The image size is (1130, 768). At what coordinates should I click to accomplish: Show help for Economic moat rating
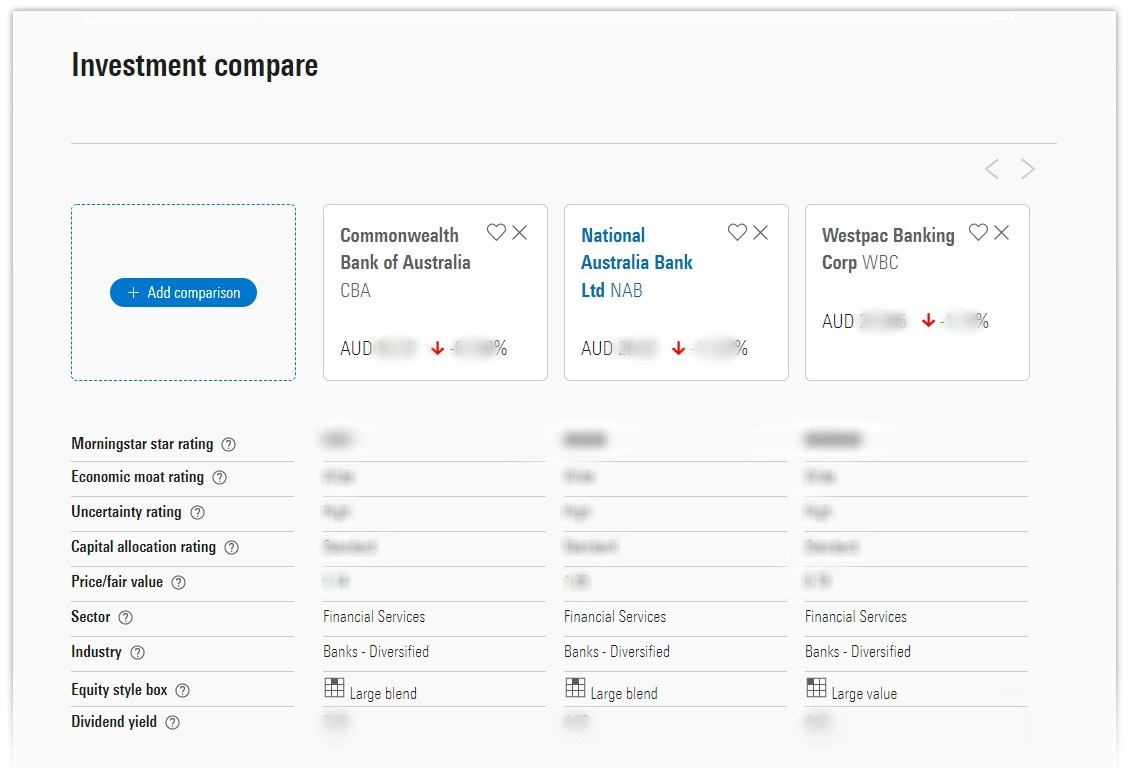tap(220, 478)
